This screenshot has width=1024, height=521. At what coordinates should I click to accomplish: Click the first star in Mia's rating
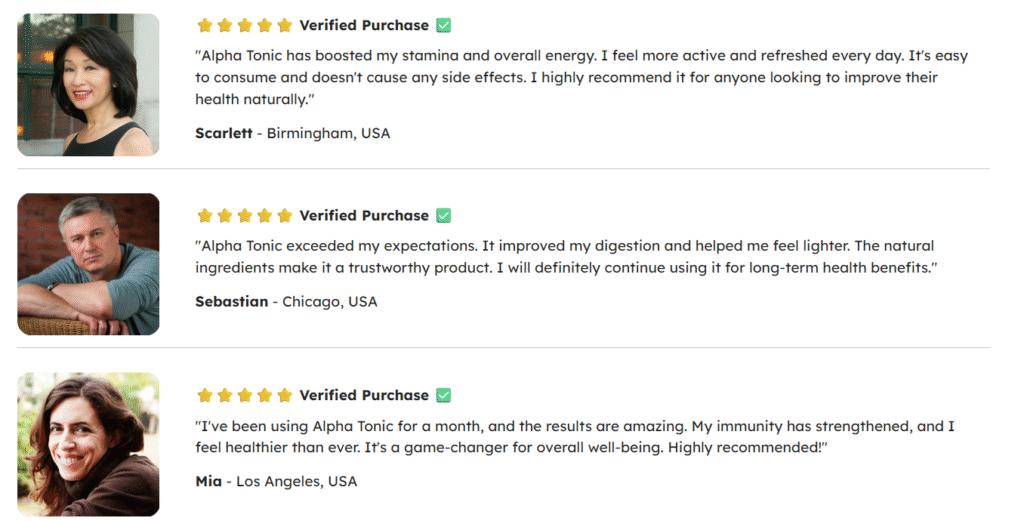point(205,395)
